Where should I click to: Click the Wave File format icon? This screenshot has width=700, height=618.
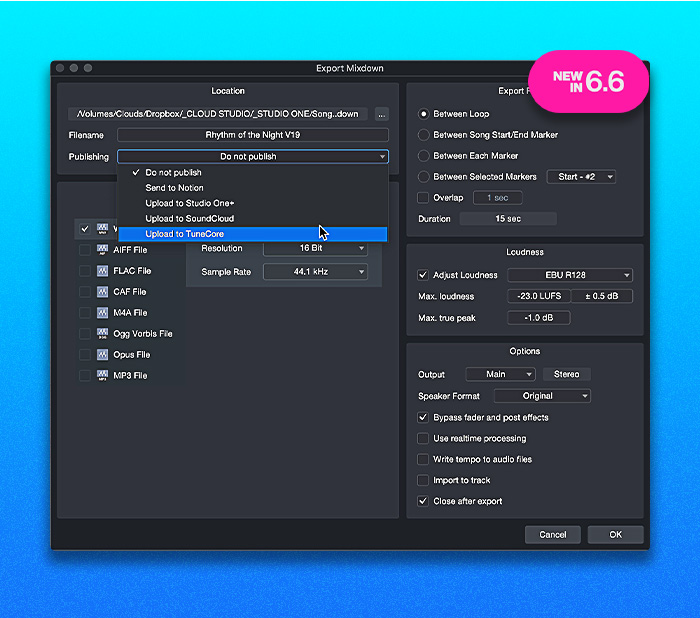(x=102, y=229)
